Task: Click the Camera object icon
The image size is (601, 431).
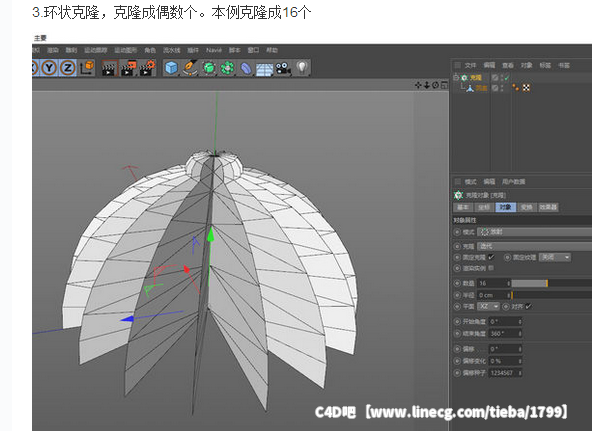Action: click(283, 68)
